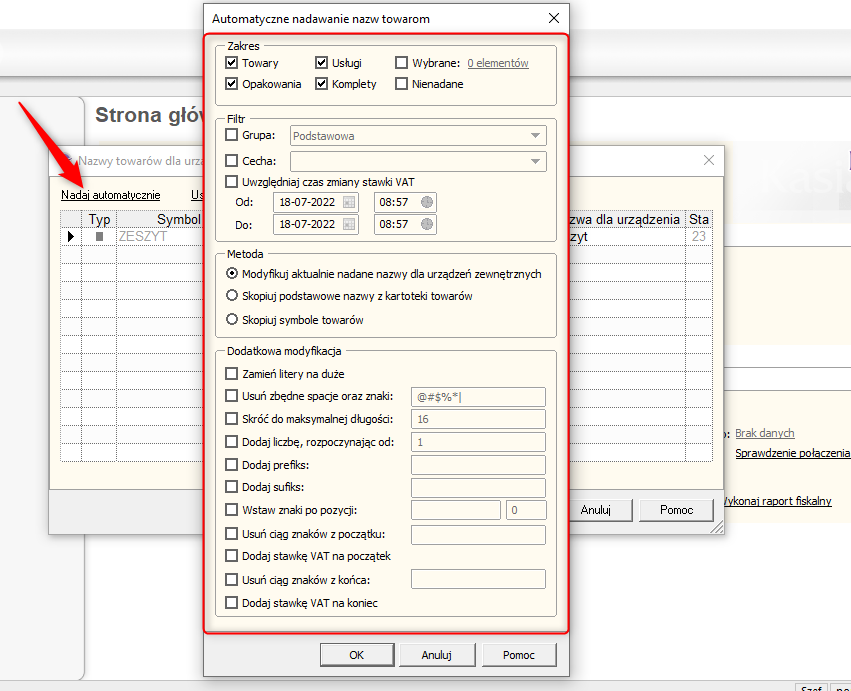Enable the Nienadane checkbox

(x=402, y=84)
